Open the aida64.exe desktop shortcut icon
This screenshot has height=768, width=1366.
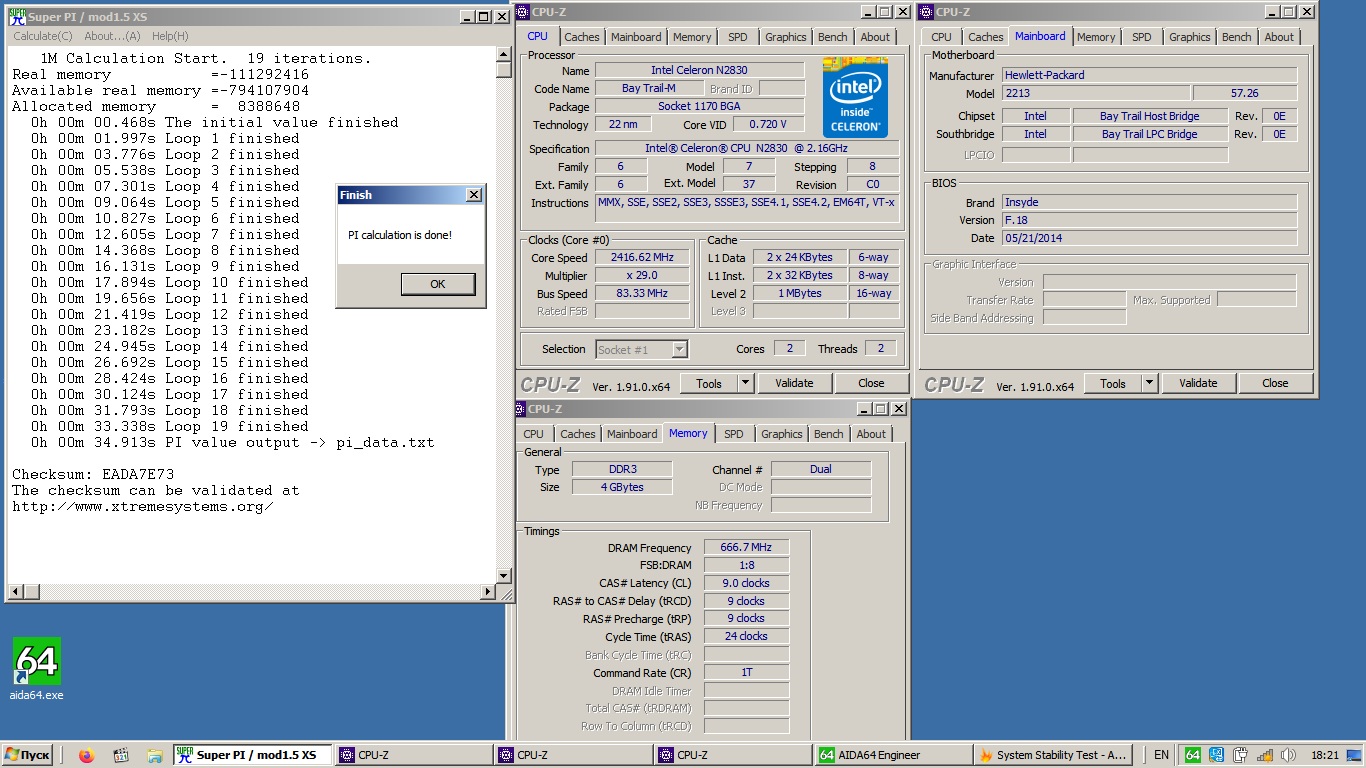36,668
